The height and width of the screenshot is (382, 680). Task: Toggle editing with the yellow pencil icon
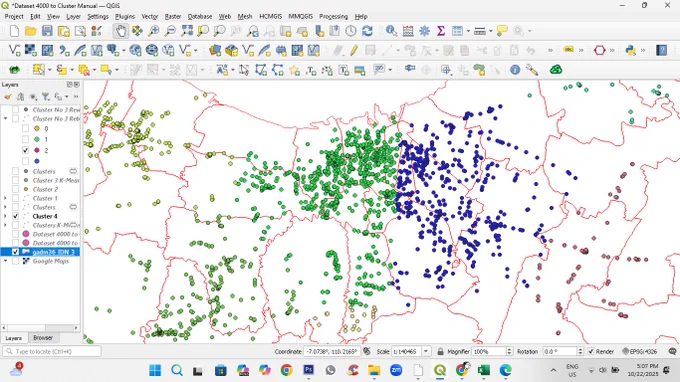click(353, 50)
